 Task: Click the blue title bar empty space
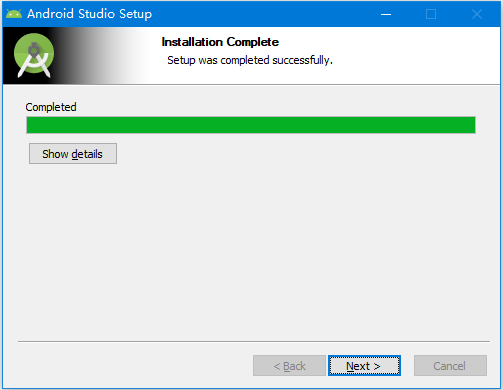point(260,14)
